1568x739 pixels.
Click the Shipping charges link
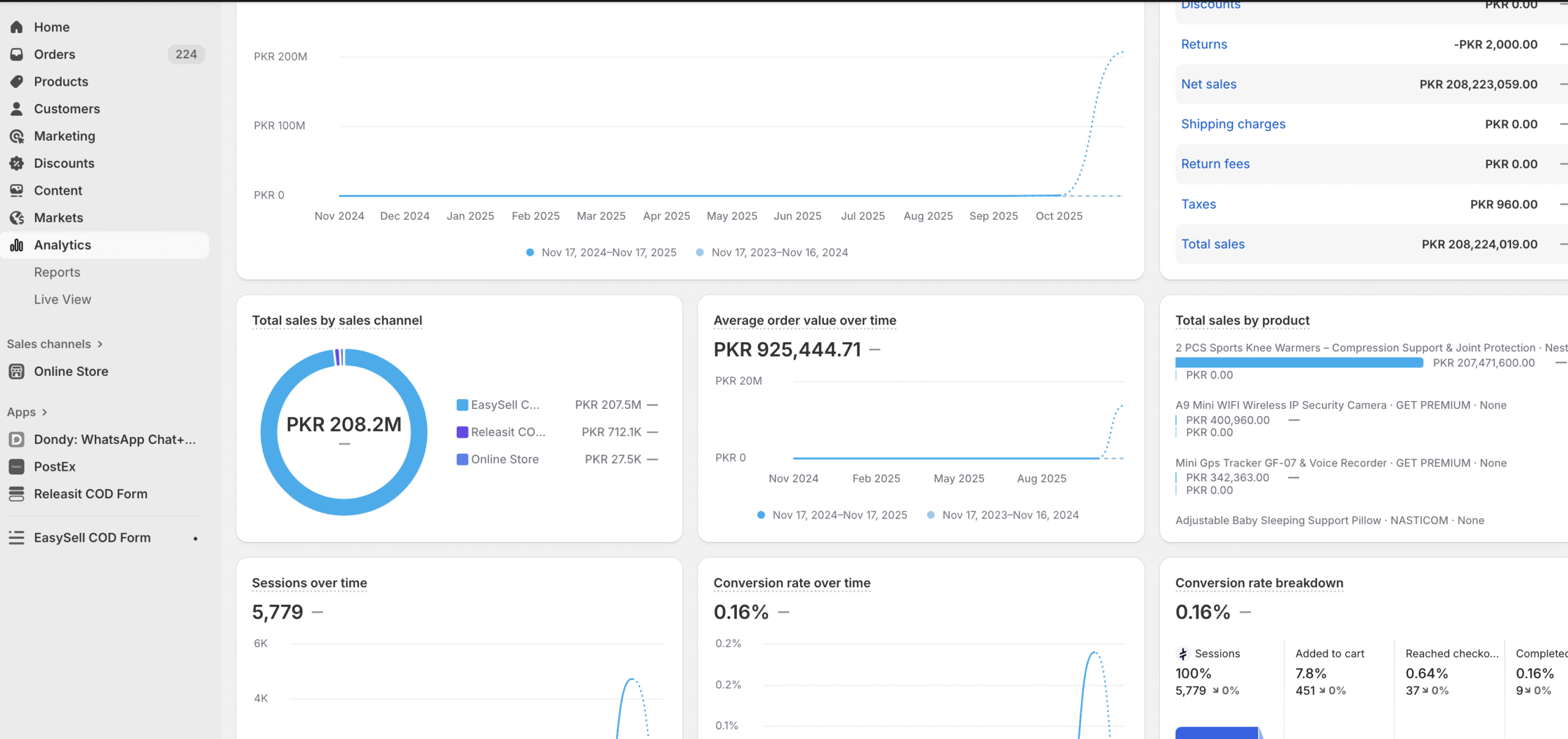(1233, 124)
